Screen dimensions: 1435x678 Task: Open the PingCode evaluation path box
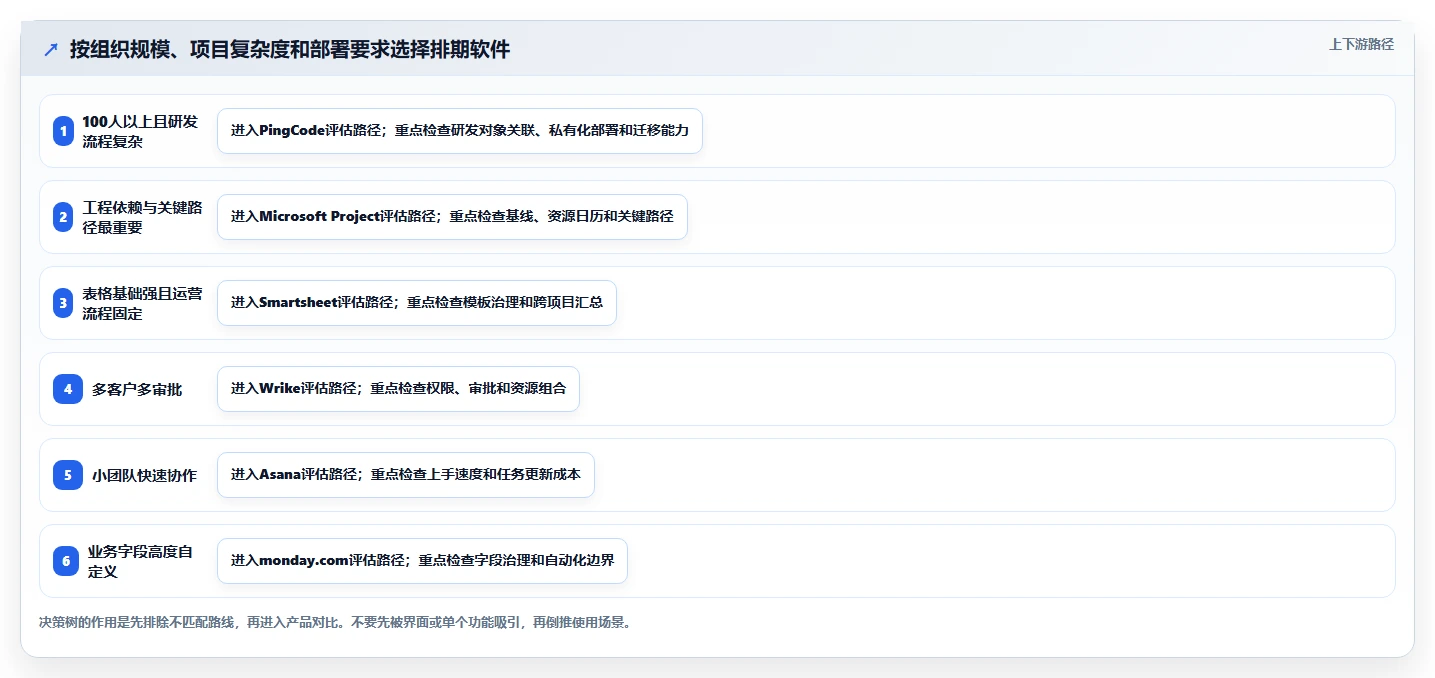[x=460, y=131]
